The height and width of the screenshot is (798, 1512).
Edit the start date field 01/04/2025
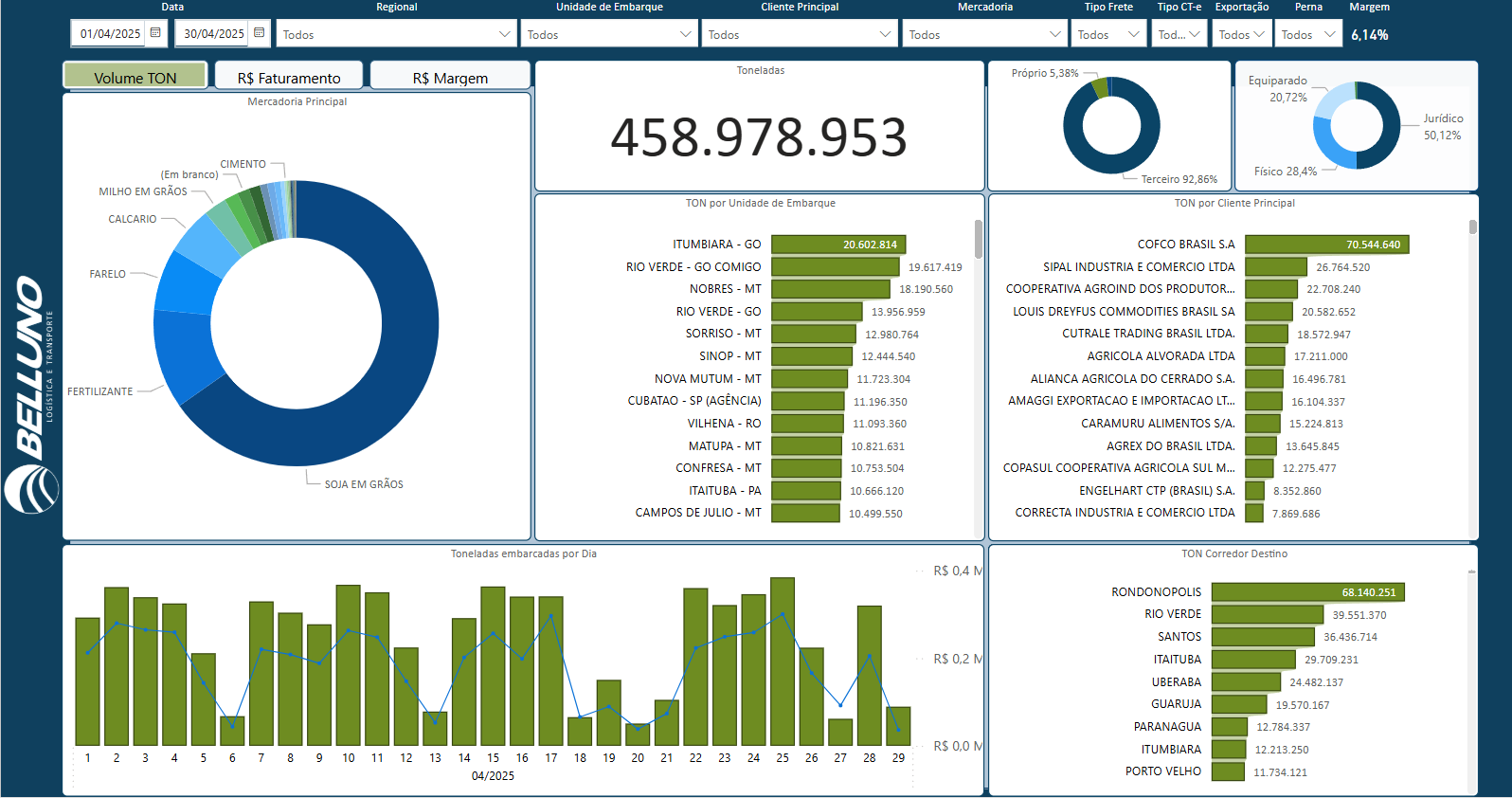click(110, 33)
